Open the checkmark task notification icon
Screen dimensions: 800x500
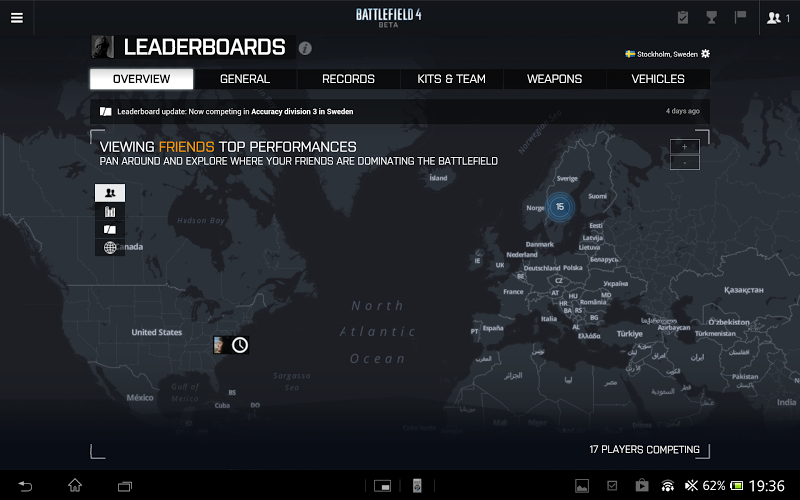[612, 486]
